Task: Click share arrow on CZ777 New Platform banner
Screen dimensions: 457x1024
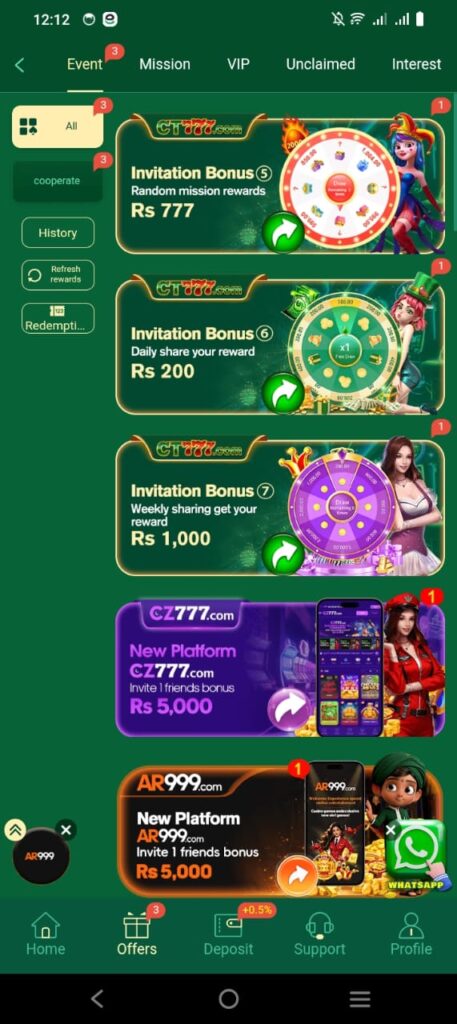Action: (x=289, y=710)
